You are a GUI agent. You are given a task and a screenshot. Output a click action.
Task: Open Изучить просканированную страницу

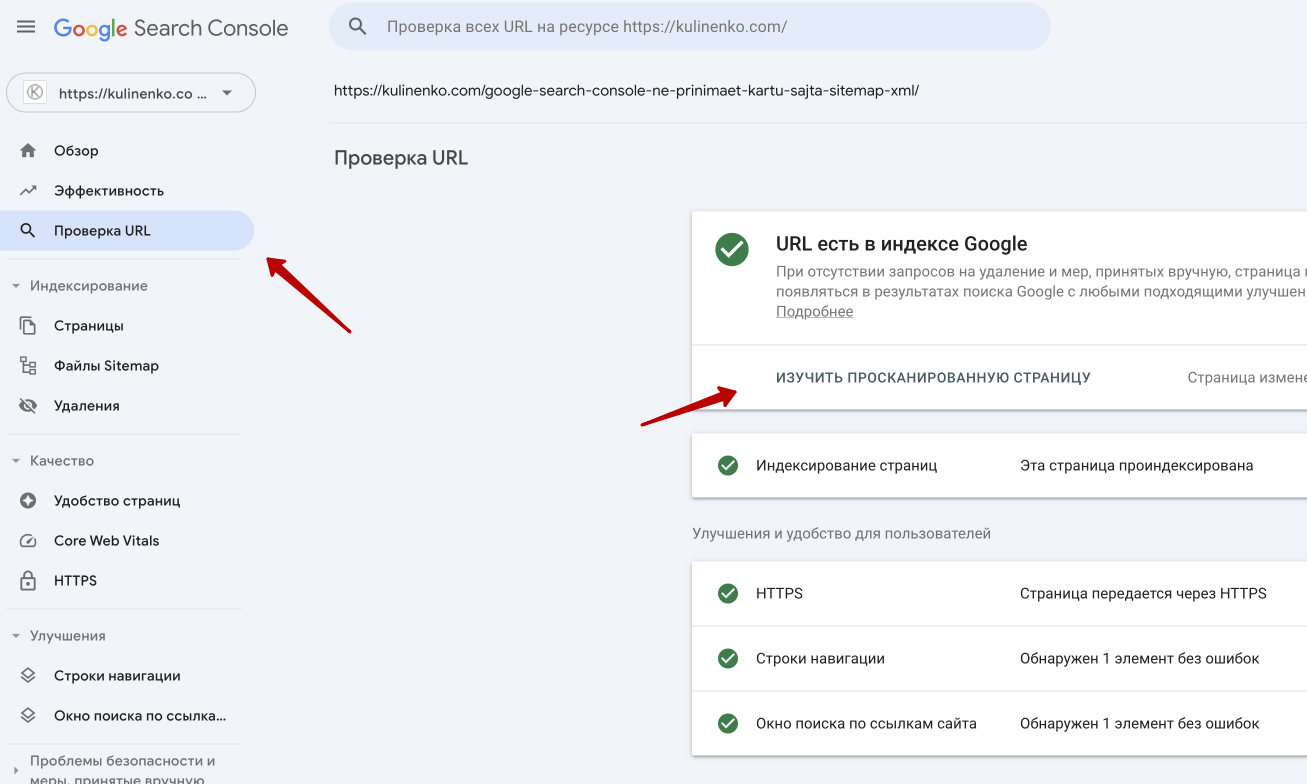pyautogui.click(x=933, y=377)
